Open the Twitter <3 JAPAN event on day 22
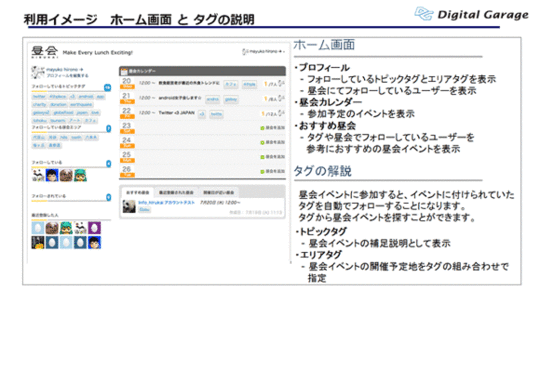The image size is (540, 370). point(177,113)
